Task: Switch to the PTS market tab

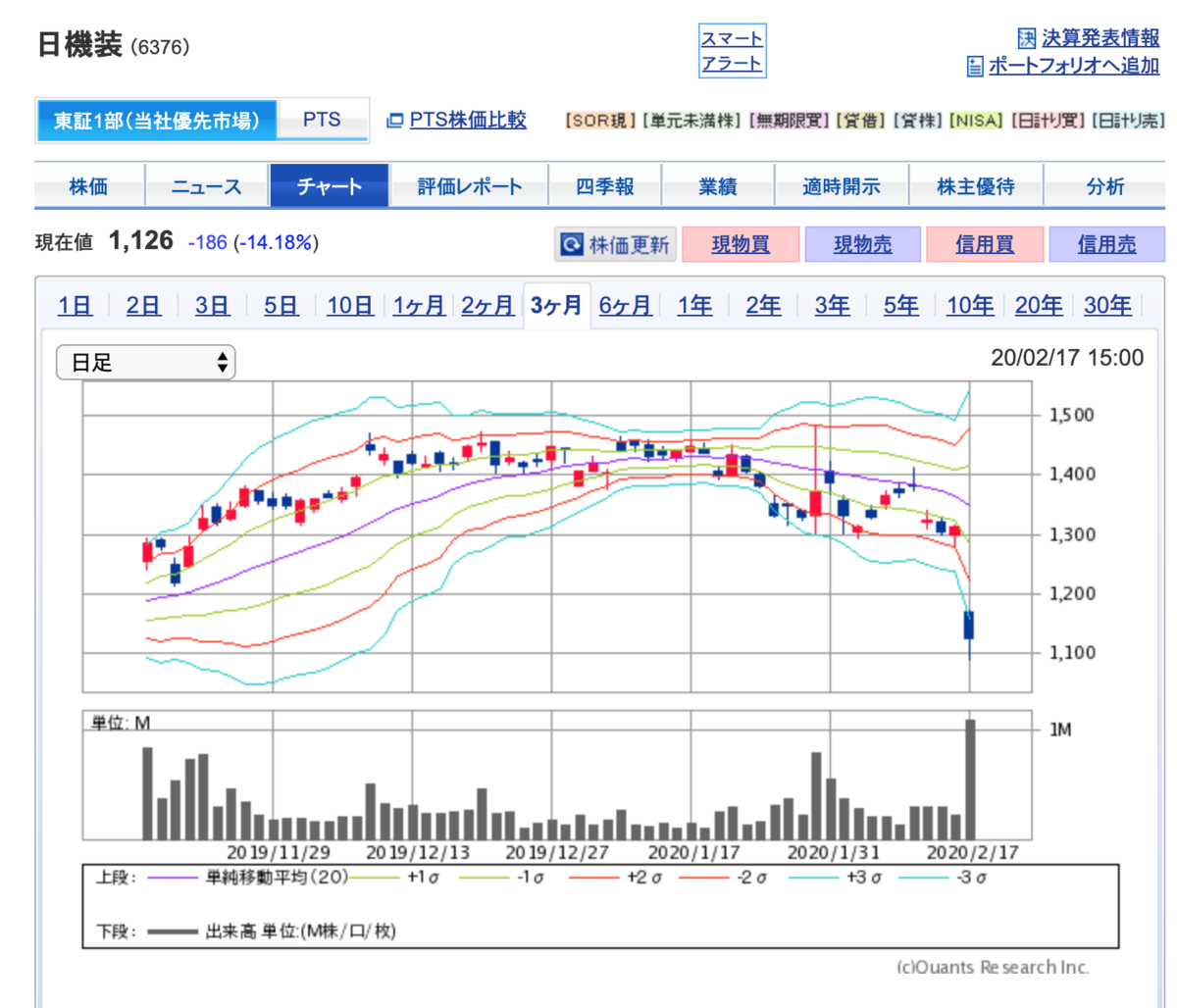Action: pyautogui.click(x=322, y=121)
